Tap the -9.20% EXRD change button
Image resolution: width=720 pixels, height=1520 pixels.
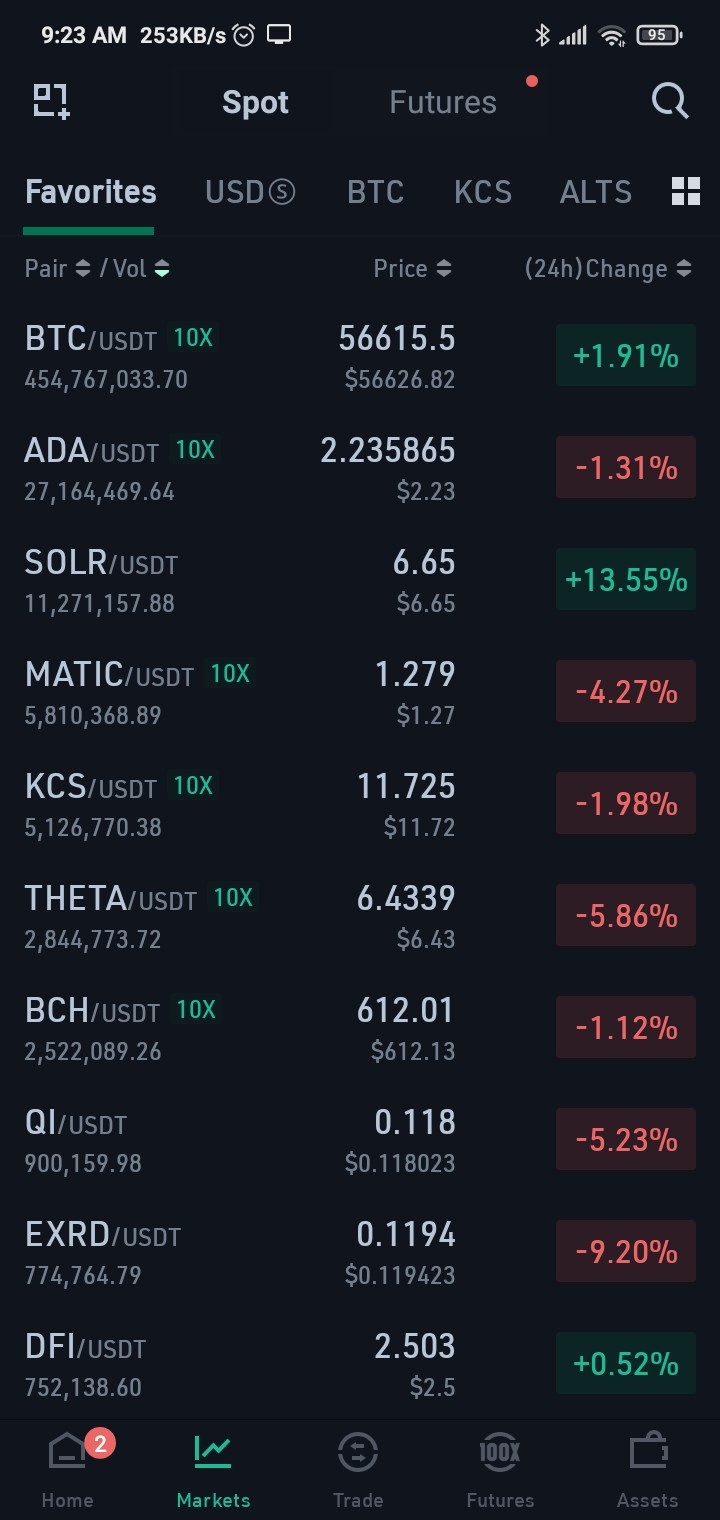point(626,1252)
